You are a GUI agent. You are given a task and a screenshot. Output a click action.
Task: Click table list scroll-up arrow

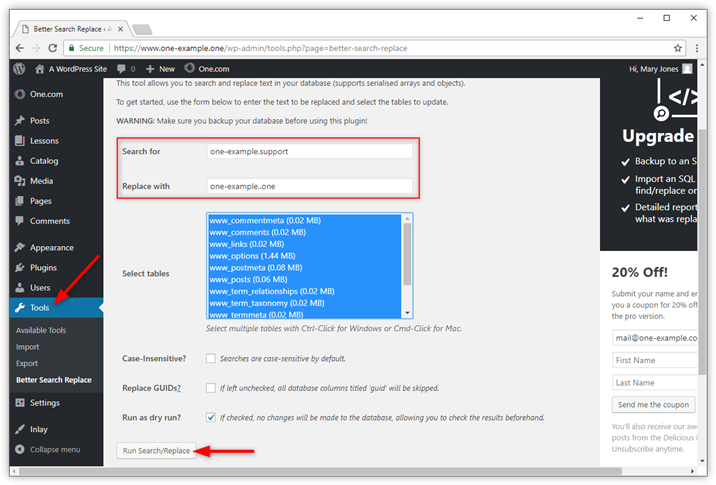coord(407,219)
